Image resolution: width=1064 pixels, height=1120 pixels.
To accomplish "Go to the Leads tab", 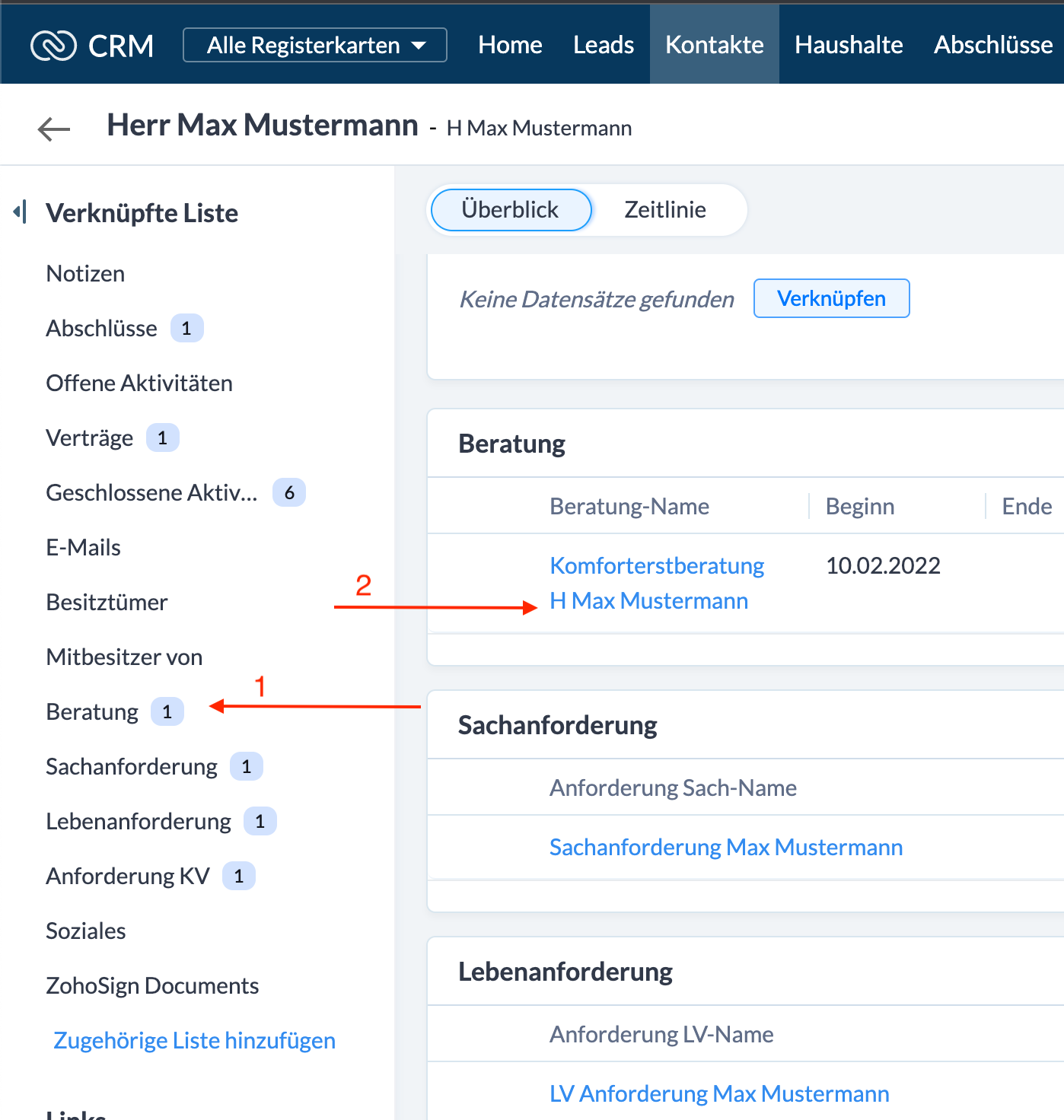I will (x=603, y=46).
